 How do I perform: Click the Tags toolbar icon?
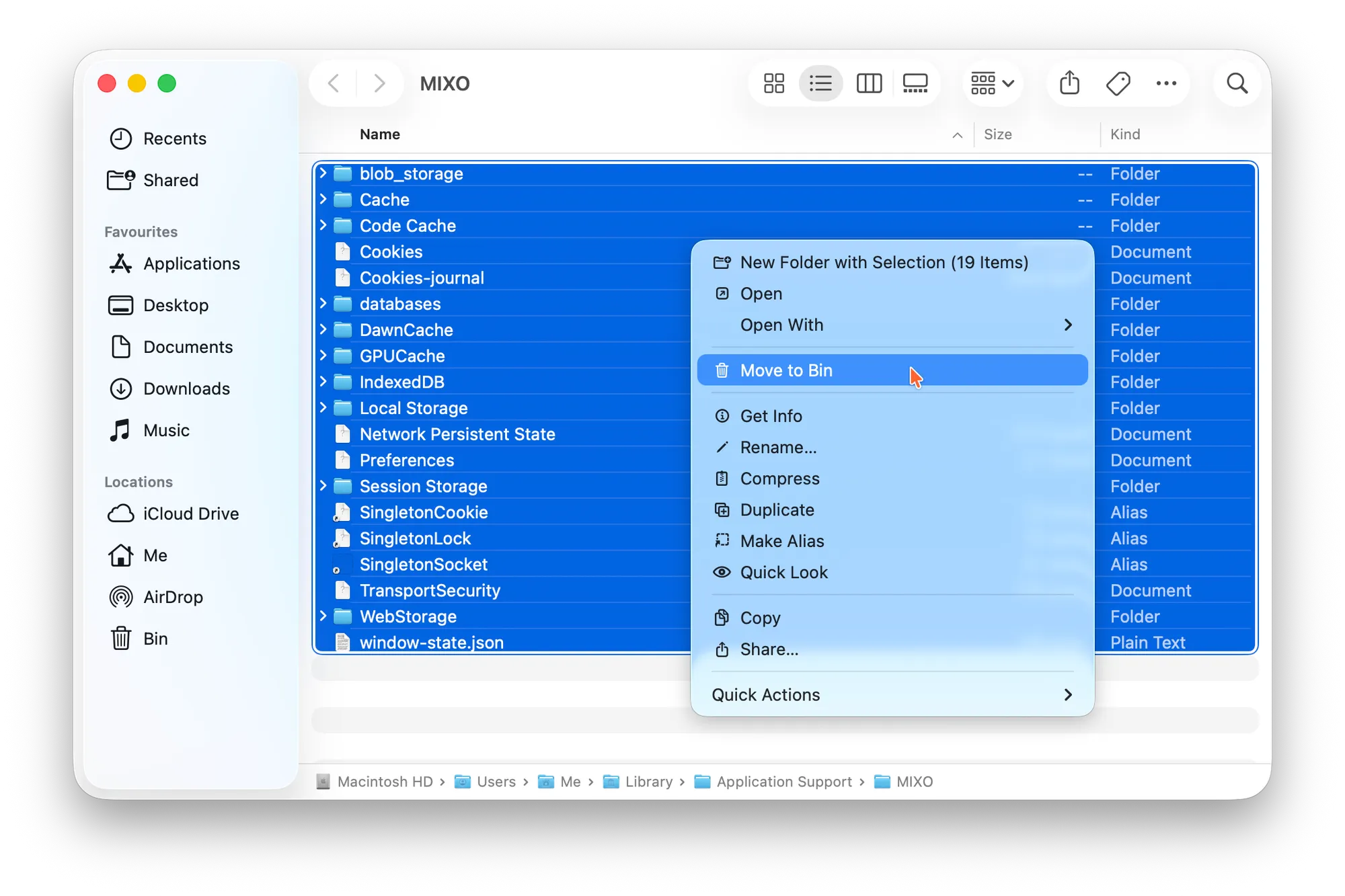(x=1118, y=83)
